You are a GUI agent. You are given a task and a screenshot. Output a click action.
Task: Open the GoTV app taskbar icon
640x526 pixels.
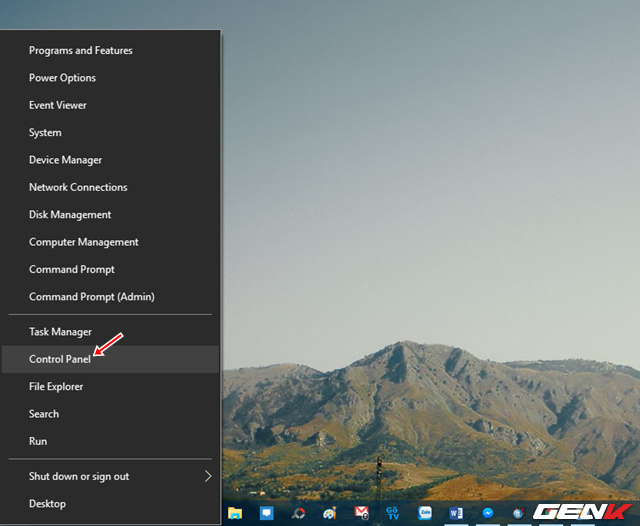pyautogui.click(x=392, y=513)
